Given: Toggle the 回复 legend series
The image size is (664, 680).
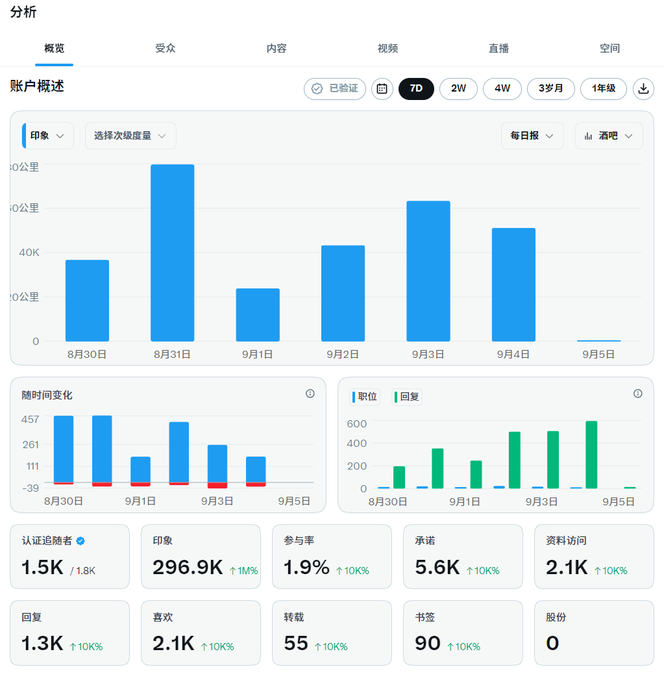Looking at the screenshot, I should [x=407, y=397].
